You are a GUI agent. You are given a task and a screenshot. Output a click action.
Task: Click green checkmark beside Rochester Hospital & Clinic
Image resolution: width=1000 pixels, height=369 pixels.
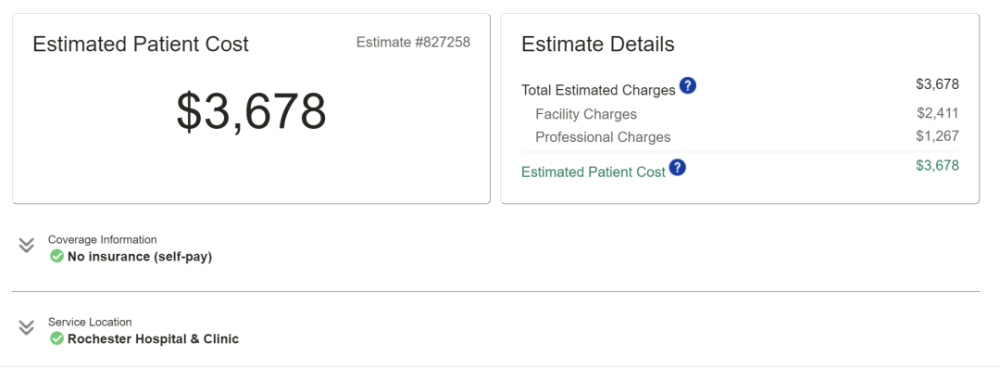[x=57, y=338]
